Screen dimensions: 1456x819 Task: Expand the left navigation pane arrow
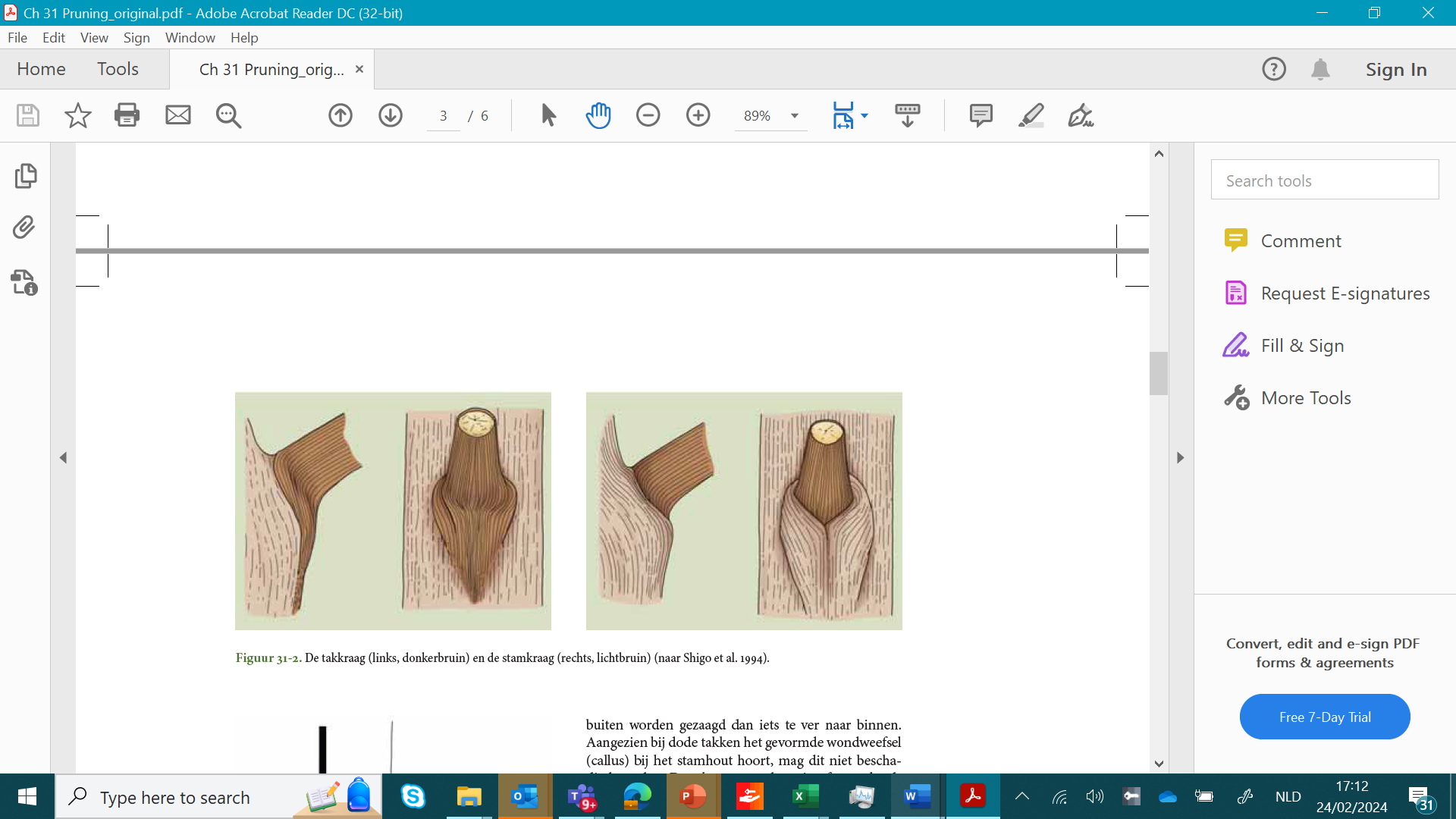pyautogui.click(x=64, y=458)
